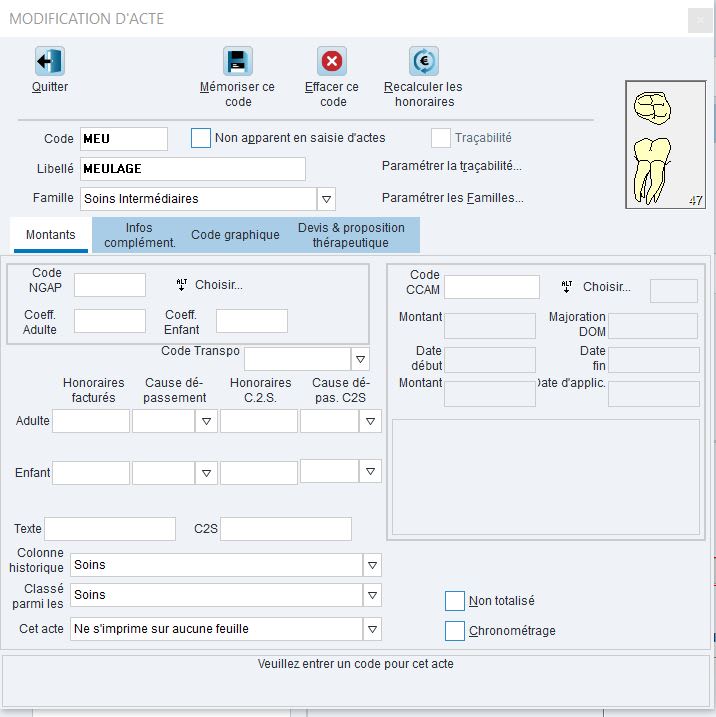This screenshot has height=717, width=716.
Task: Open the Cet acte print option dropdown
Action: click(371, 629)
